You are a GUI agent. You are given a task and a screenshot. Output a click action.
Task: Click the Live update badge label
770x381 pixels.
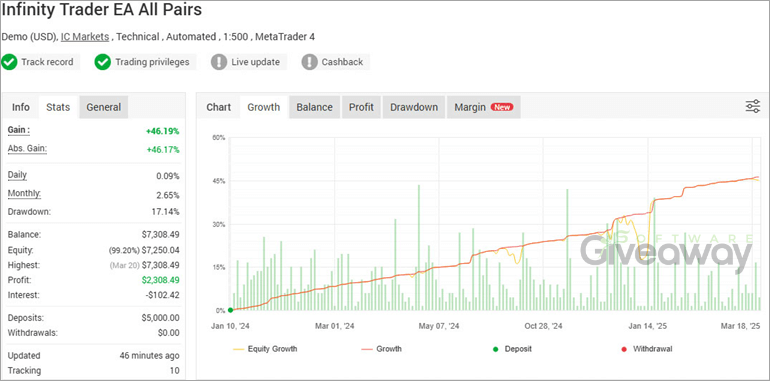pyautogui.click(x=255, y=62)
